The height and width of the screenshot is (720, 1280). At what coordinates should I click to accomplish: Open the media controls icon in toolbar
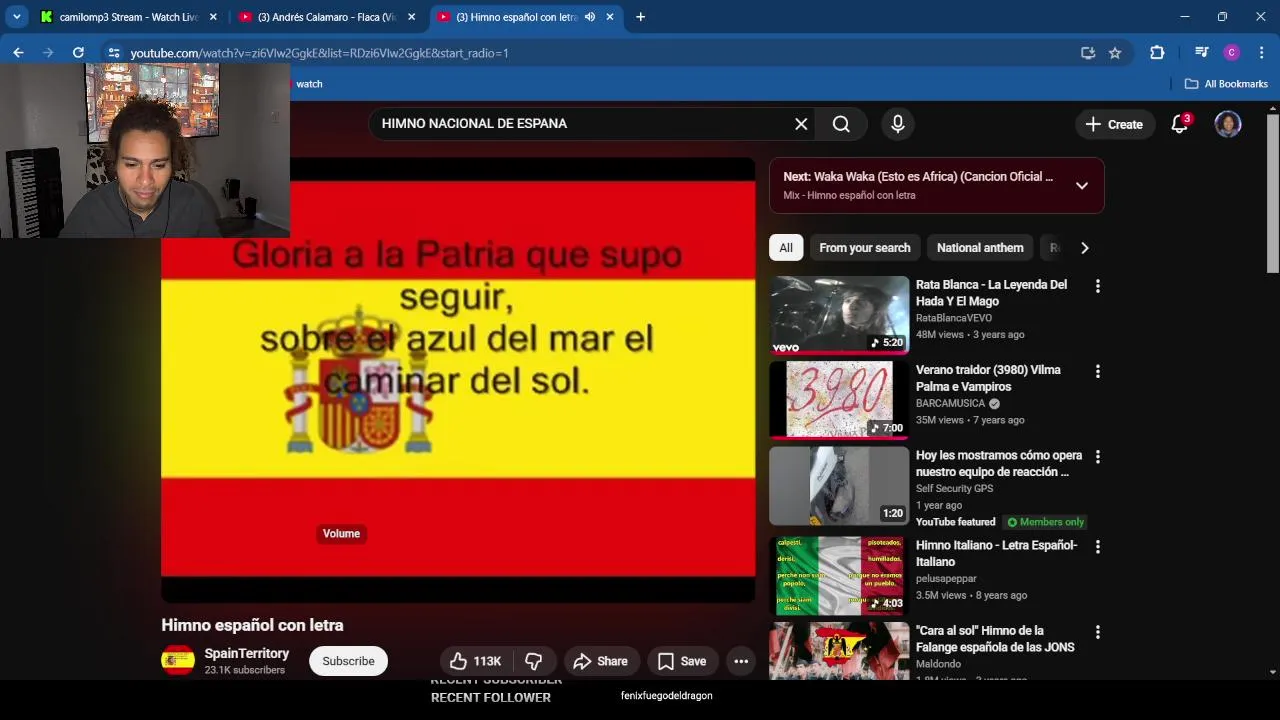[1202, 53]
